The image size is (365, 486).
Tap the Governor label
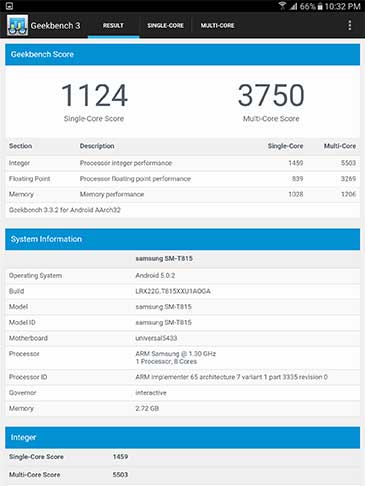22,393
